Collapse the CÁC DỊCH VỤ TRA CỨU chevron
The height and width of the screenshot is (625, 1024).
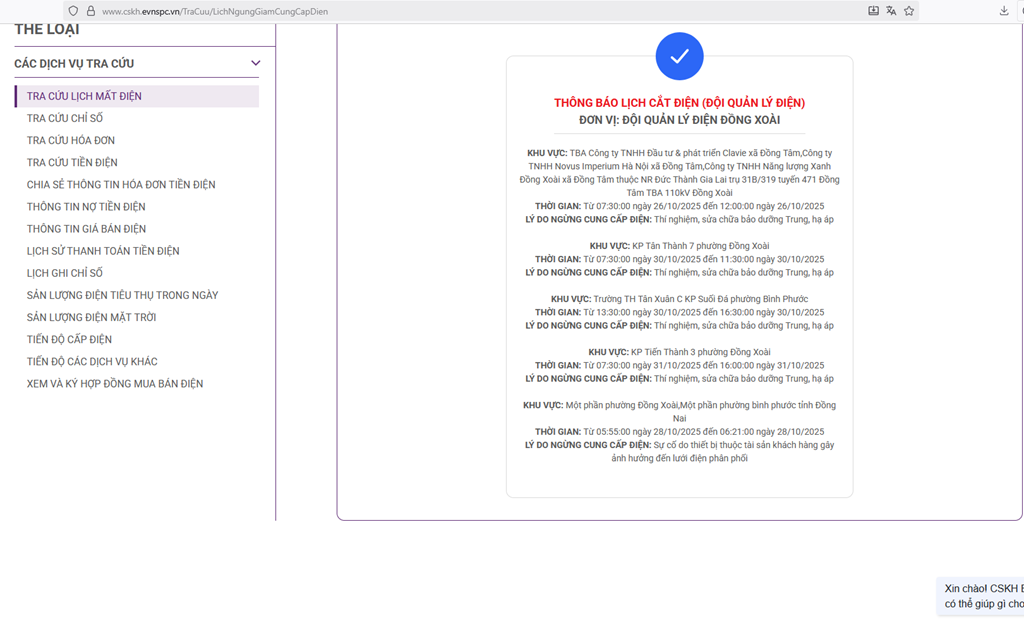255,63
